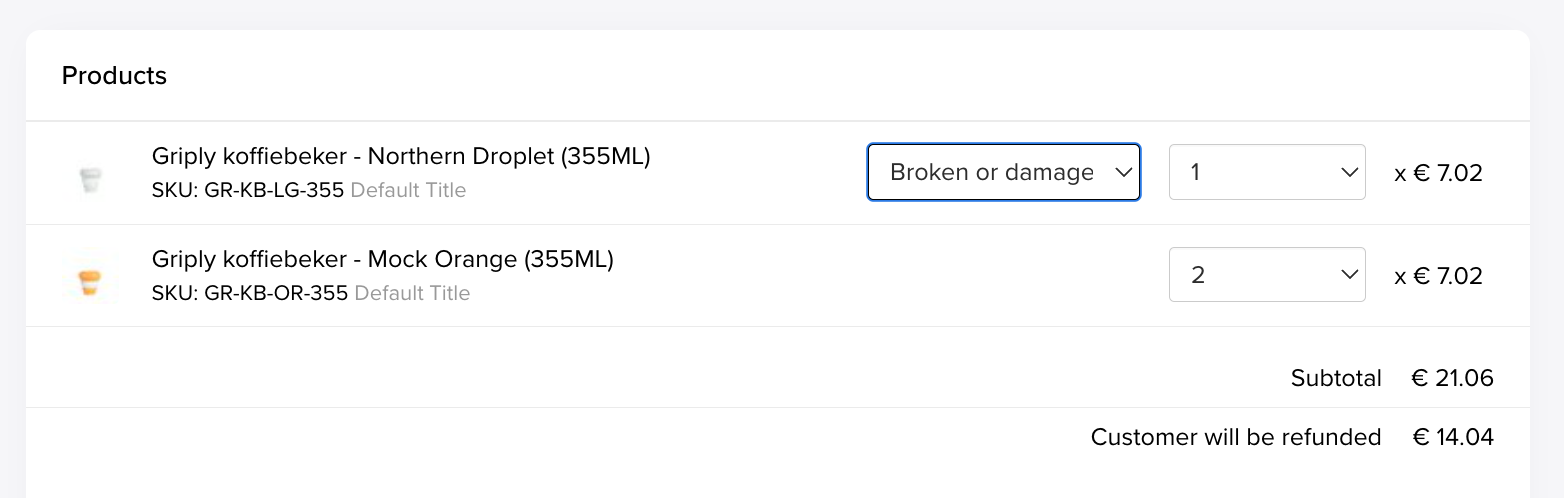Viewport: 1564px width, 498px height.
Task: Select Griply koffiebeker Northern Droplet product title
Action: point(401,156)
